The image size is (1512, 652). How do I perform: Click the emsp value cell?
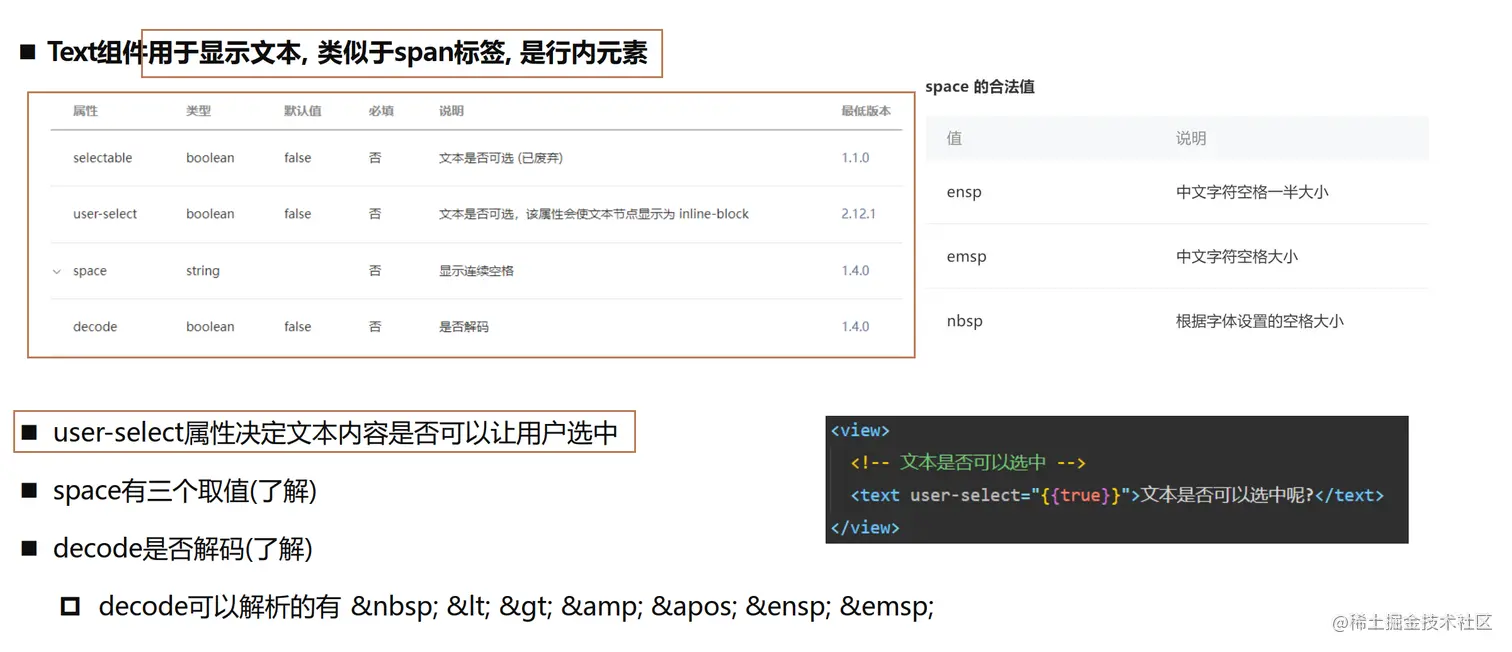pyautogui.click(x=966, y=257)
